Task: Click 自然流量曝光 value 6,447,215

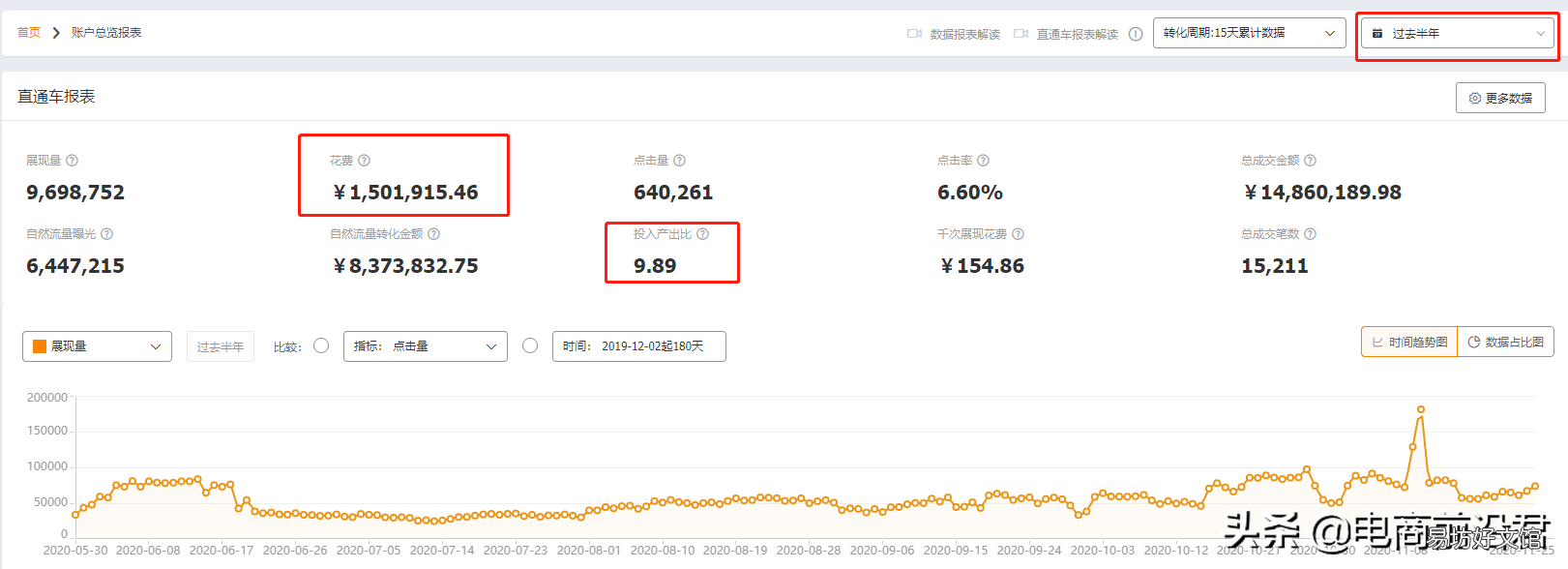Action: (x=75, y=266)
